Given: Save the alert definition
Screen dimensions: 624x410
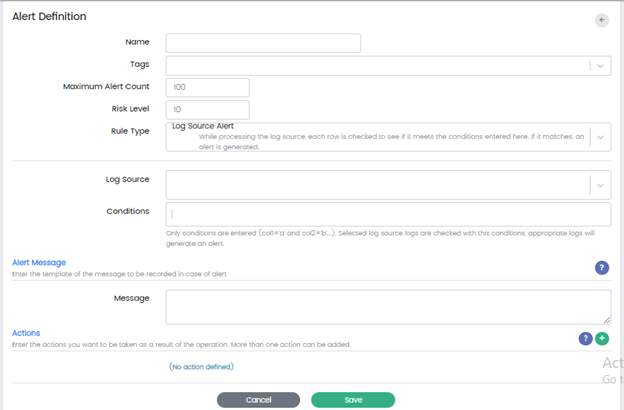Looking at the screenshot, I should tap(352, 399).
